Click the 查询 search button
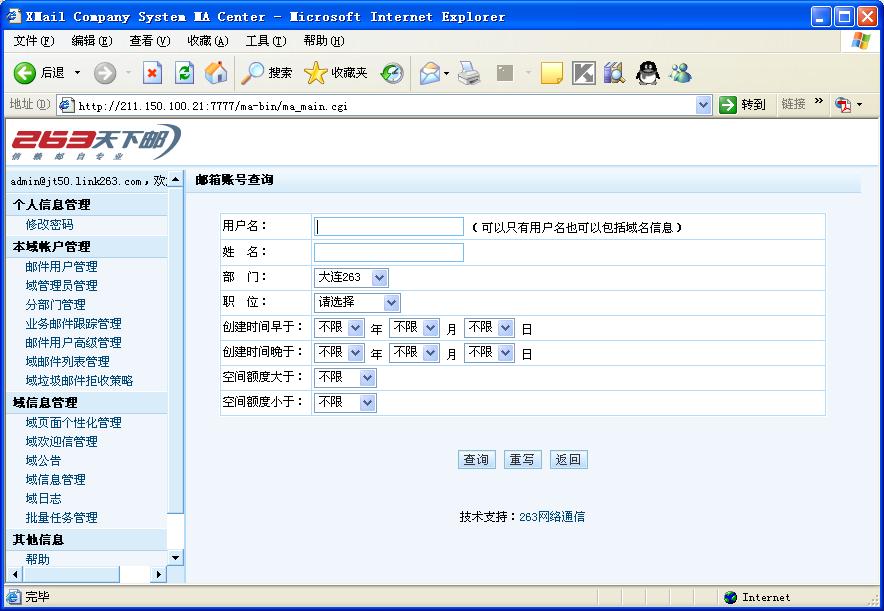 (x=476, y=460)
